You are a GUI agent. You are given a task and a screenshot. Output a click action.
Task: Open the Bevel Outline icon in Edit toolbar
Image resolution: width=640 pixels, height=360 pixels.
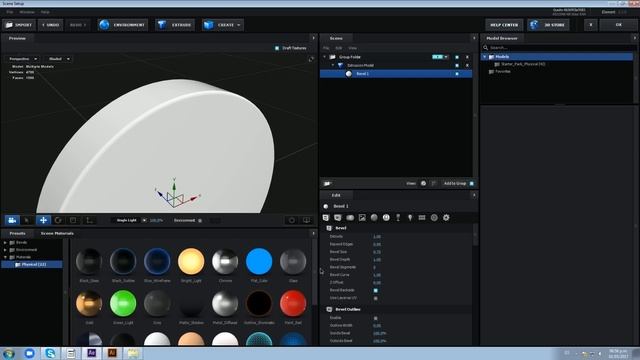coord(338,218)
